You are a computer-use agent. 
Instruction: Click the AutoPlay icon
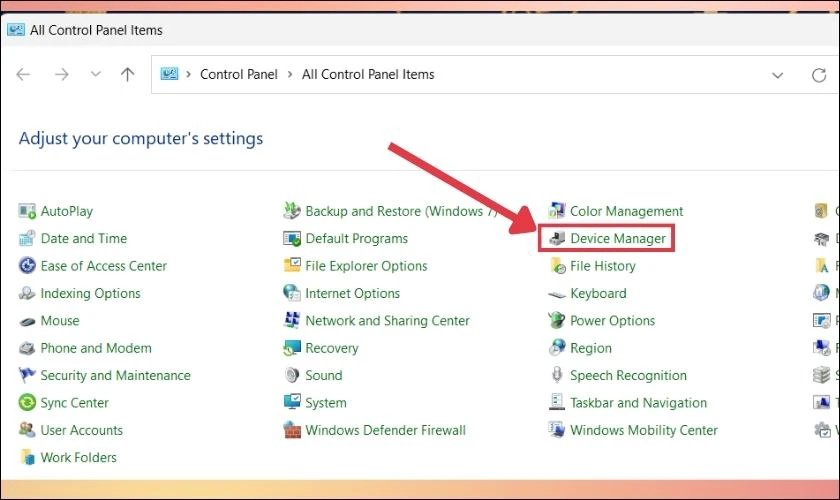[27, 211]
